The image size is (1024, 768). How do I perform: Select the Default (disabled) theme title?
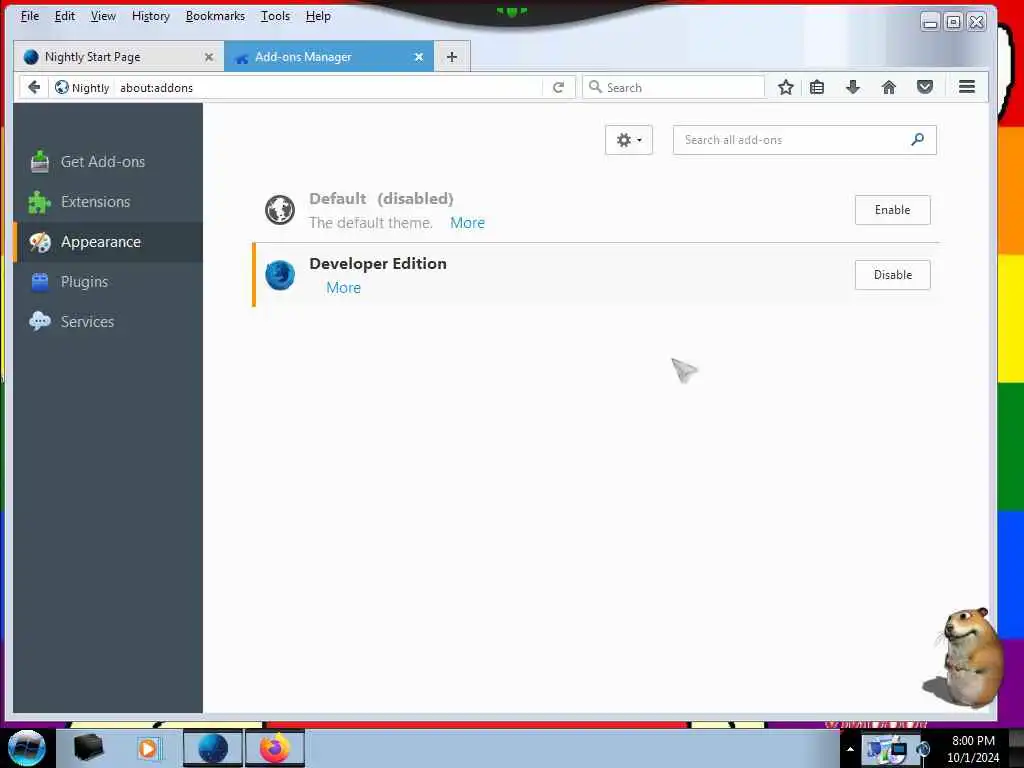click(x=381, y=199)
